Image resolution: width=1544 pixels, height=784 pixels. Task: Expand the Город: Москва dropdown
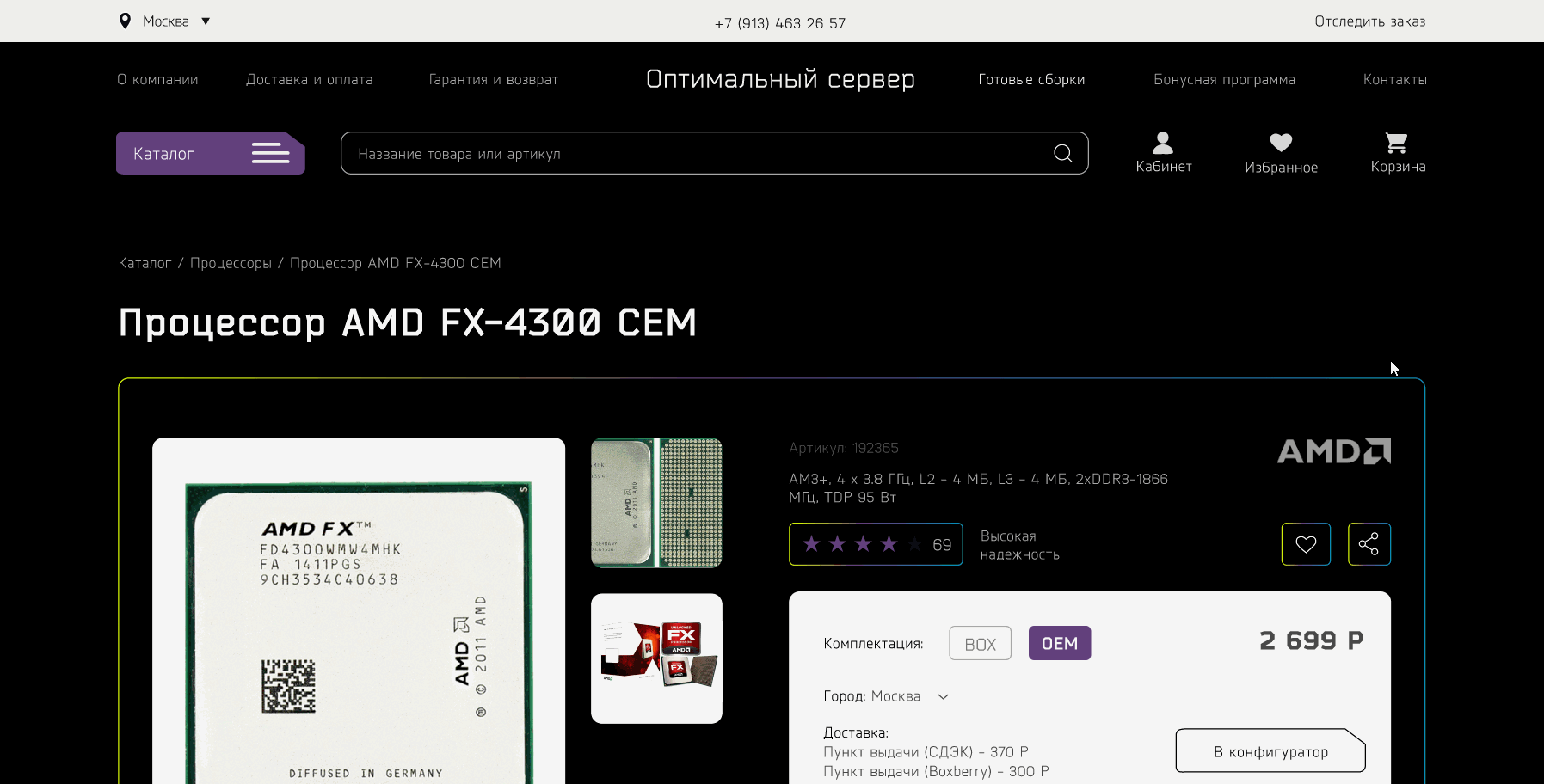click(x=886, y=696)
